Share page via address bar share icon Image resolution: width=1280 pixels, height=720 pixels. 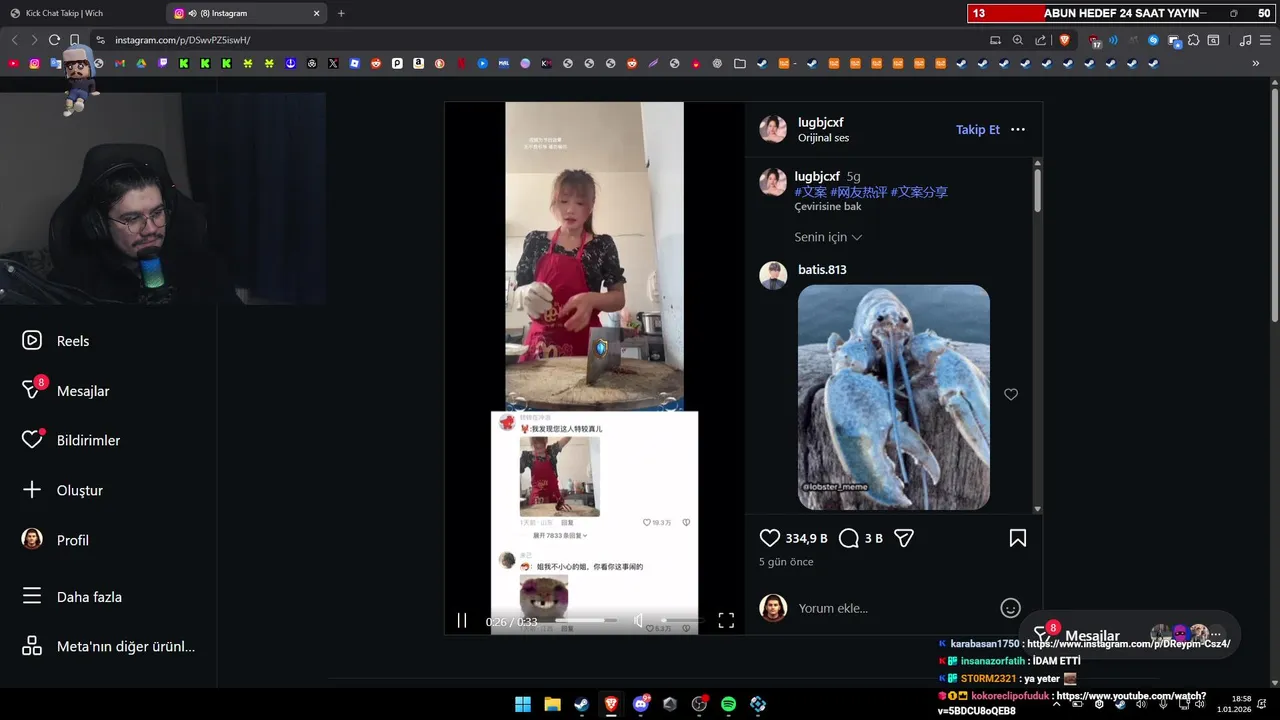tap(1041, 40)
